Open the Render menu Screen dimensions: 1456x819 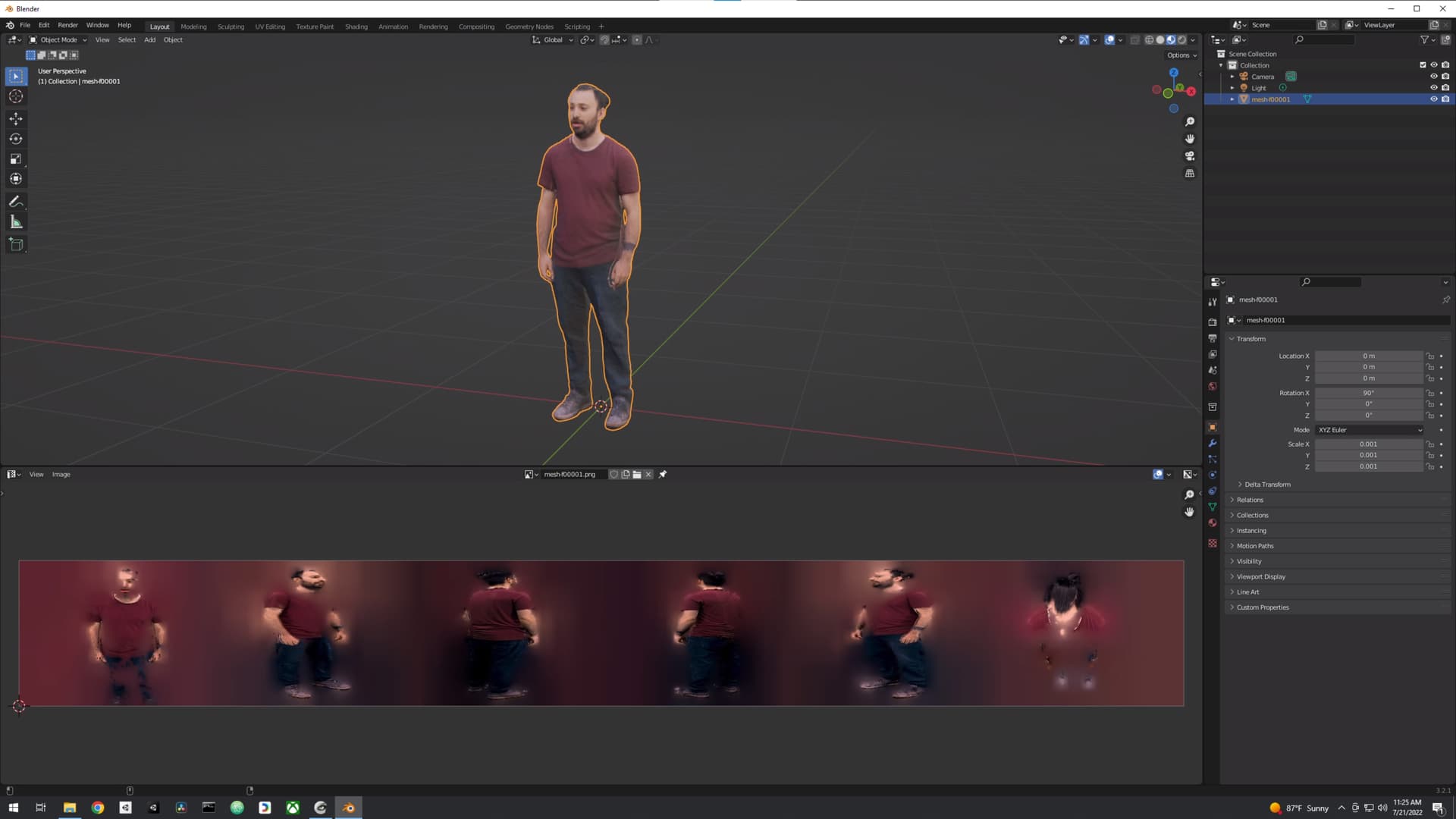[x=67, y=25]
